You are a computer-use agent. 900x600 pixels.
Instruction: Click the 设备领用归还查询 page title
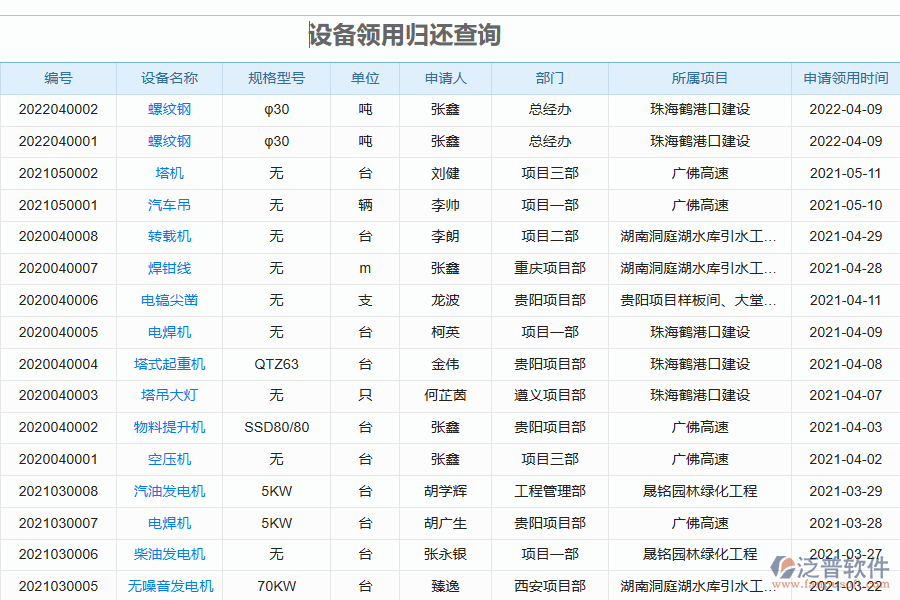coord(405,35)
